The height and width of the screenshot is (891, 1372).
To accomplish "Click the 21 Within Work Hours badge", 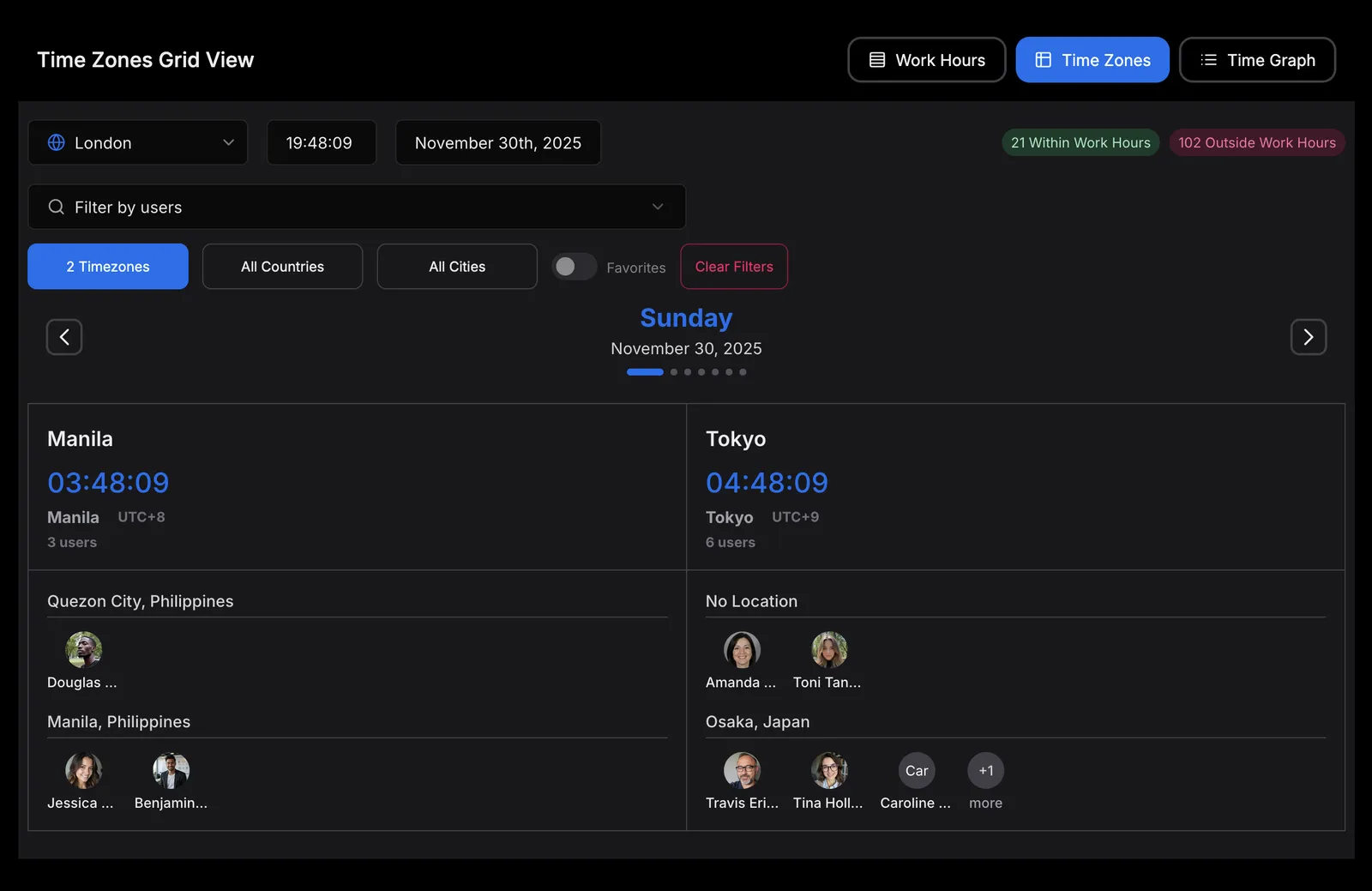I will [x=1080, y=142].
